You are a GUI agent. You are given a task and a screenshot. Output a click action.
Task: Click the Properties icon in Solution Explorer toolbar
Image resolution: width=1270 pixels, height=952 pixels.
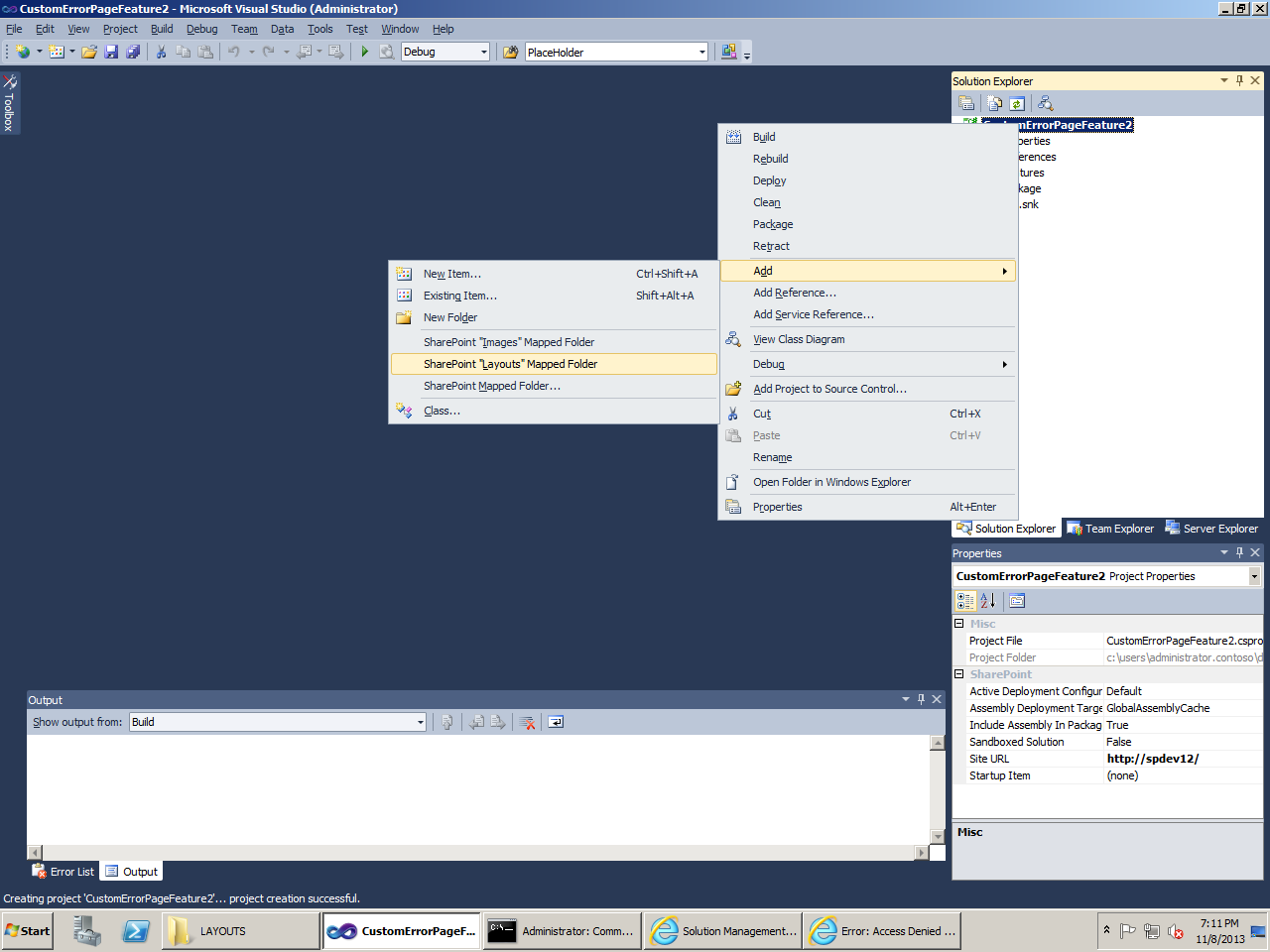point(966,103)
